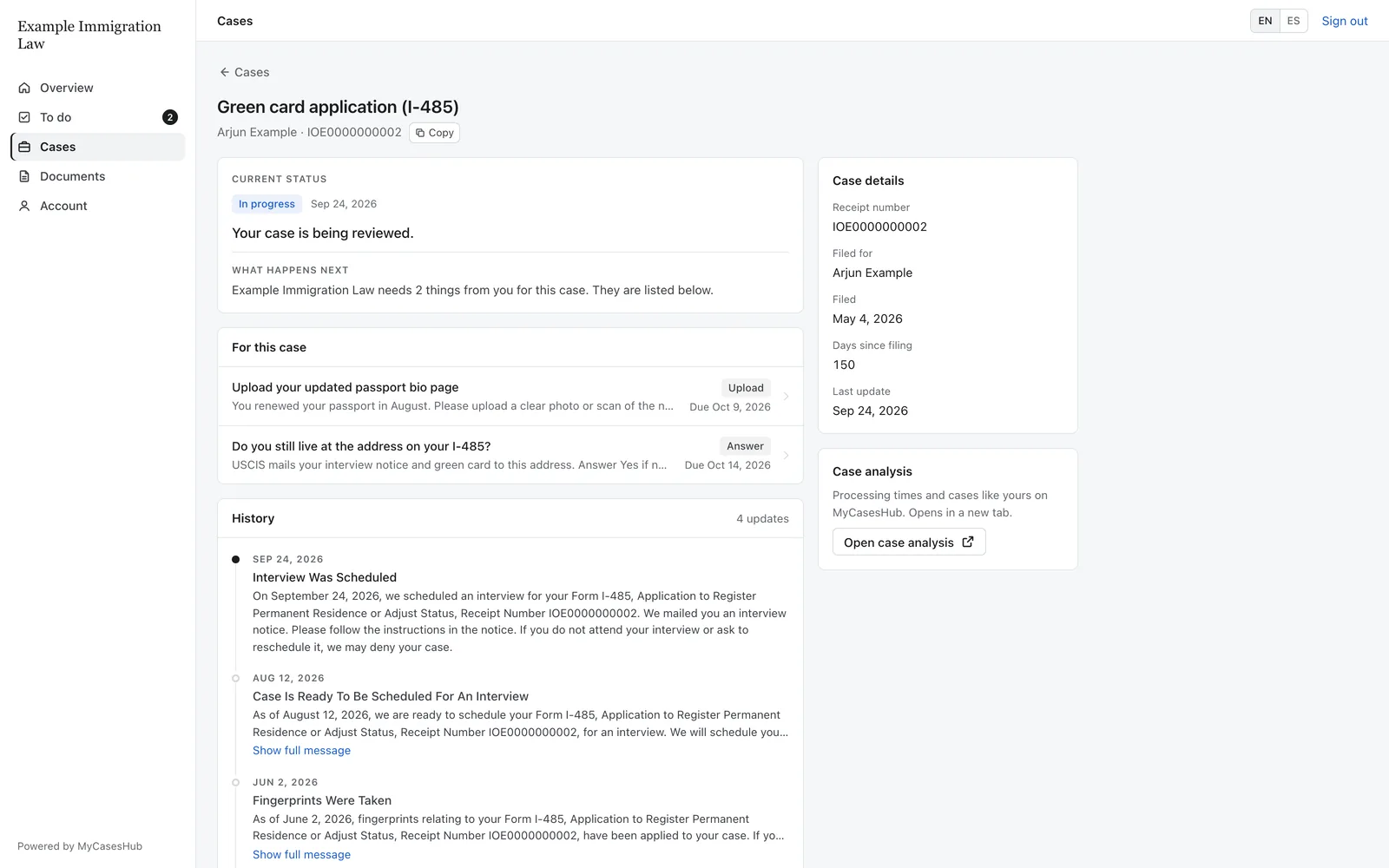This screenshot has width=1389, height=868.
Task: Open To do in sidebar
Action: (98, 117)
